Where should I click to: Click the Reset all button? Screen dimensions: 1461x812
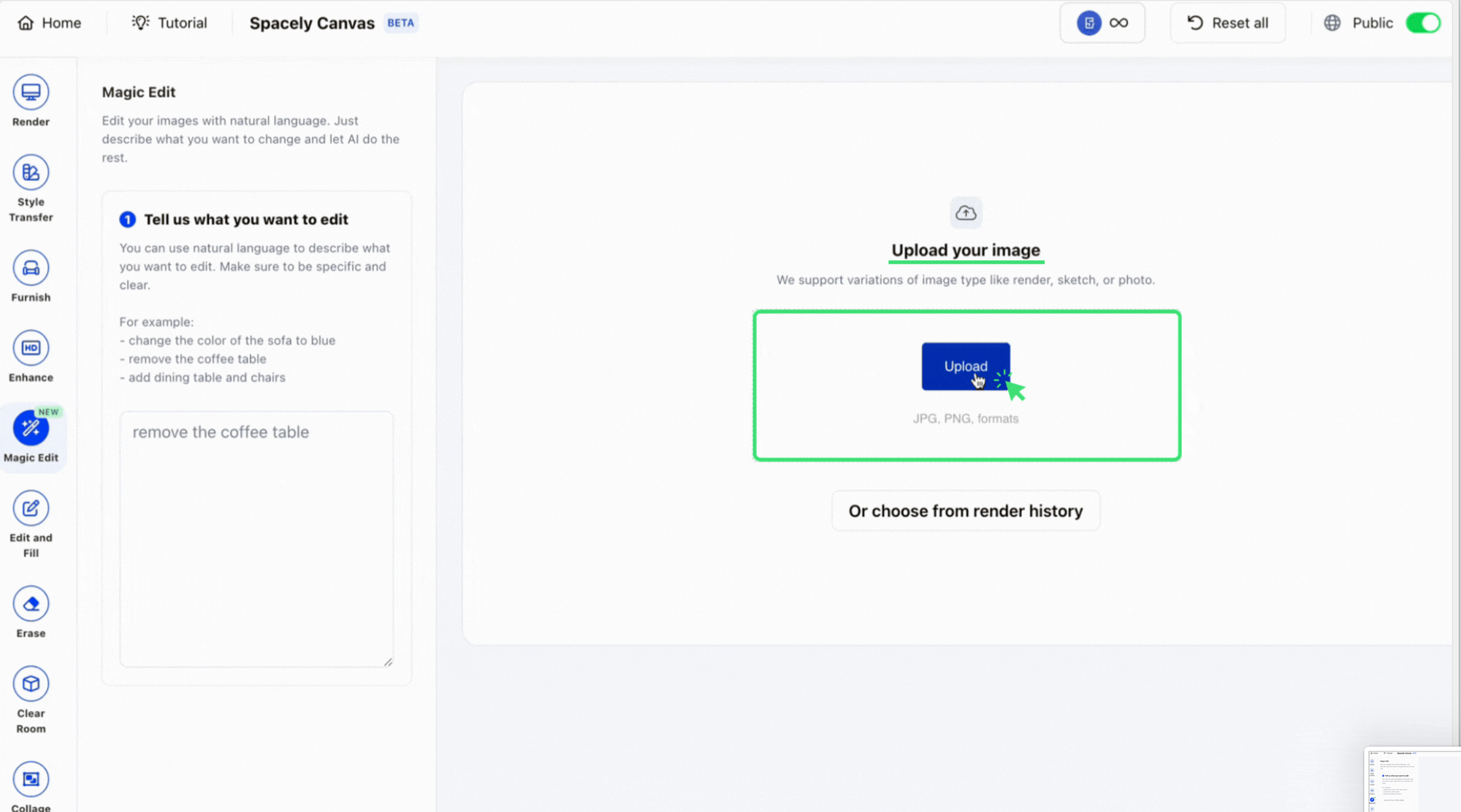(1227, 23)
